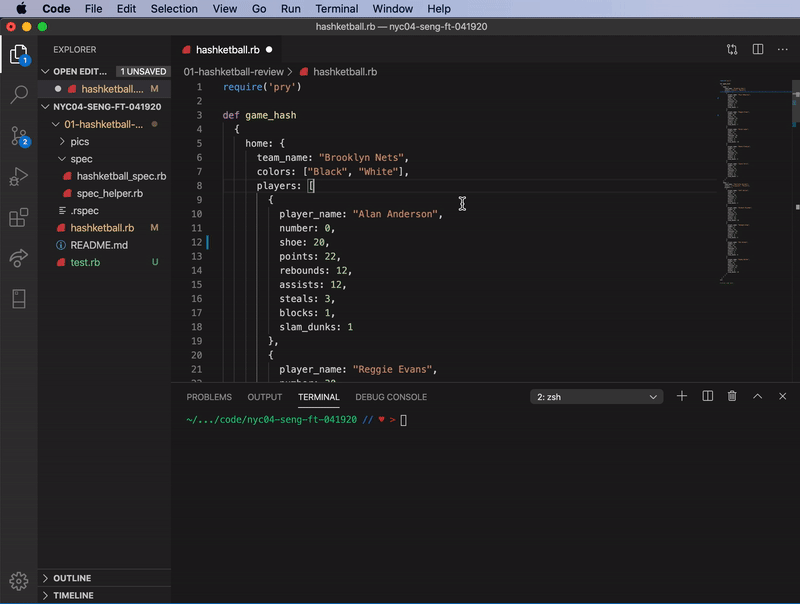Click the EXPLORER panel title

(x=74, y=49)
